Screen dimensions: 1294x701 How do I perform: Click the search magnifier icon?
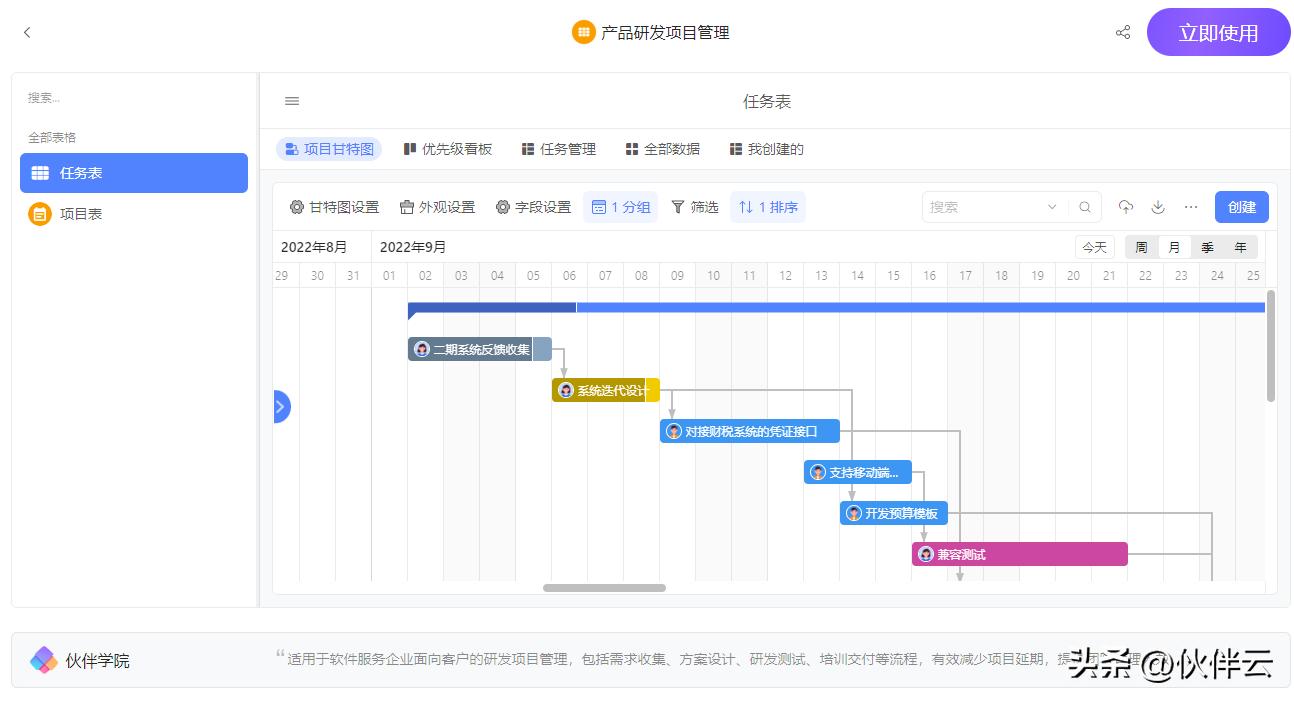[1085, 207]
